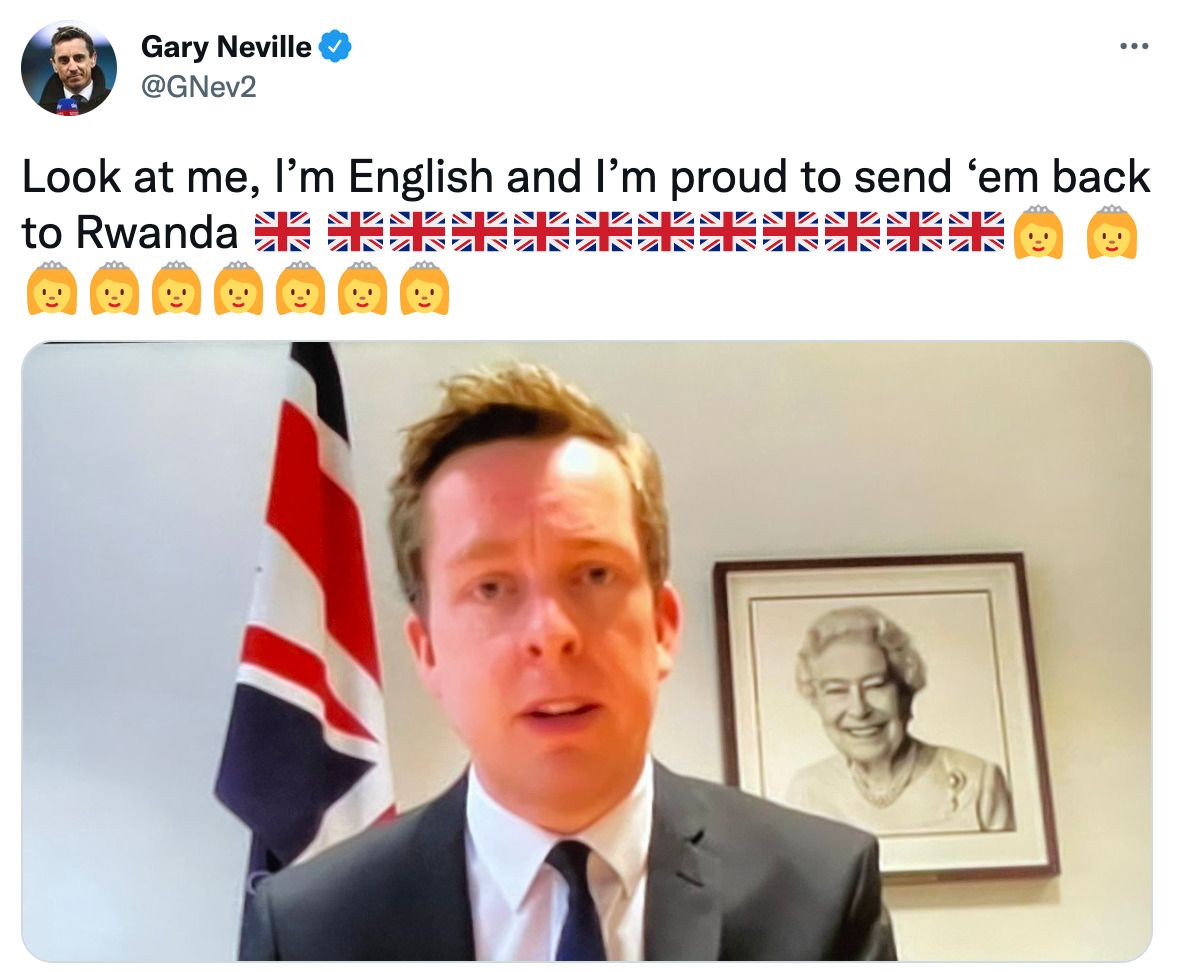The image size is (1182, 972).
Task: Open the attached tweet photo
Action: pyautogui.click(x=586, y=652)
